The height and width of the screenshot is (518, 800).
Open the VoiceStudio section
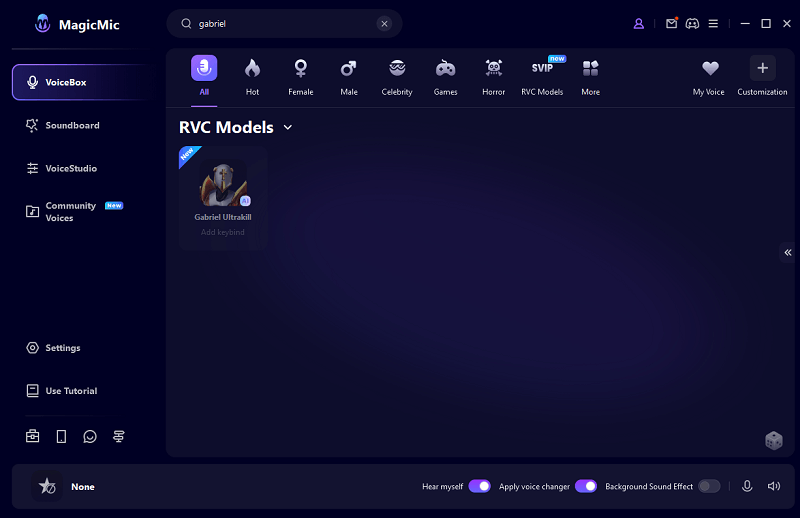70,169
